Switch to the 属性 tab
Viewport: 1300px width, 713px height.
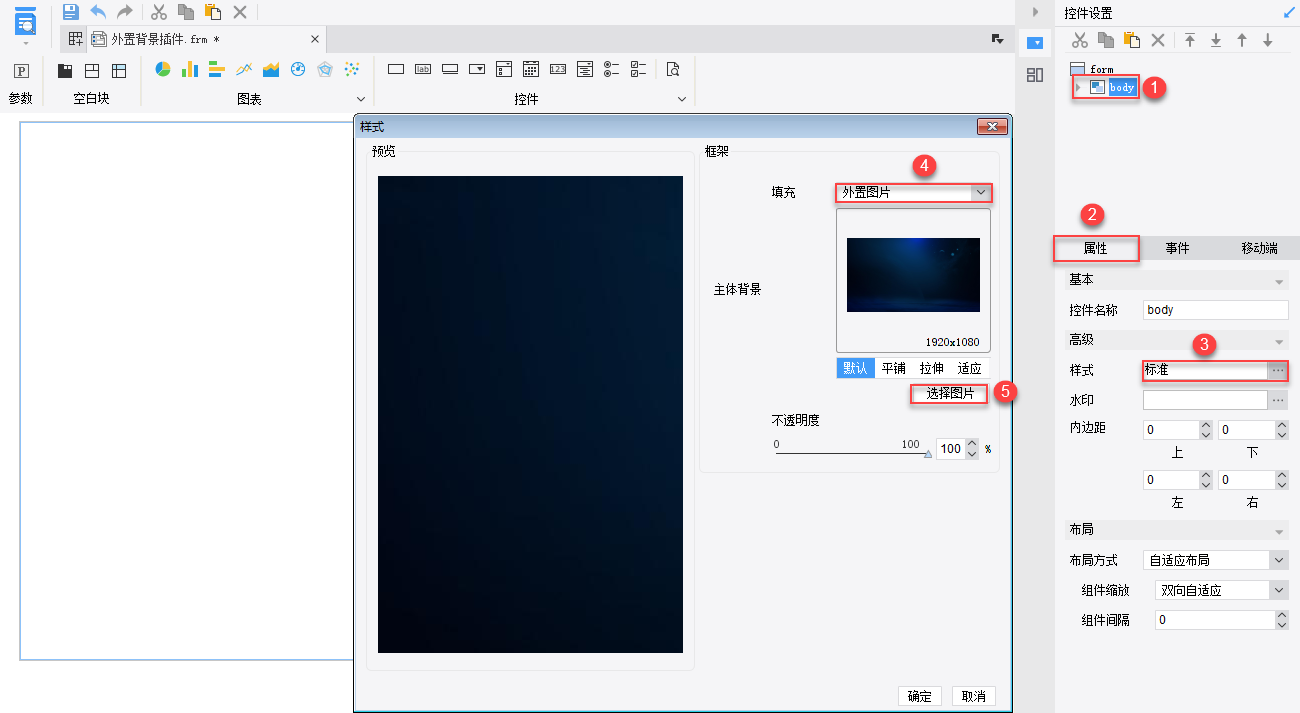1095,248
